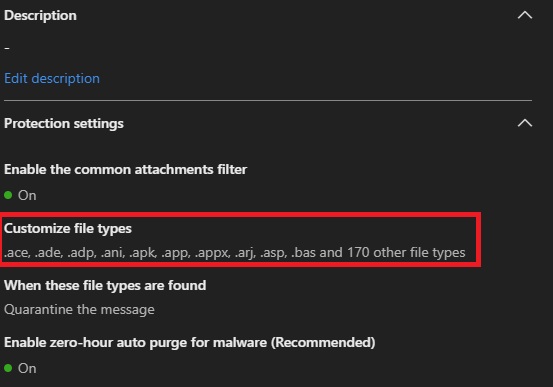Click the .appx entry in the file types list
This screenshot has height=387, width=553.
coord(213,253)
